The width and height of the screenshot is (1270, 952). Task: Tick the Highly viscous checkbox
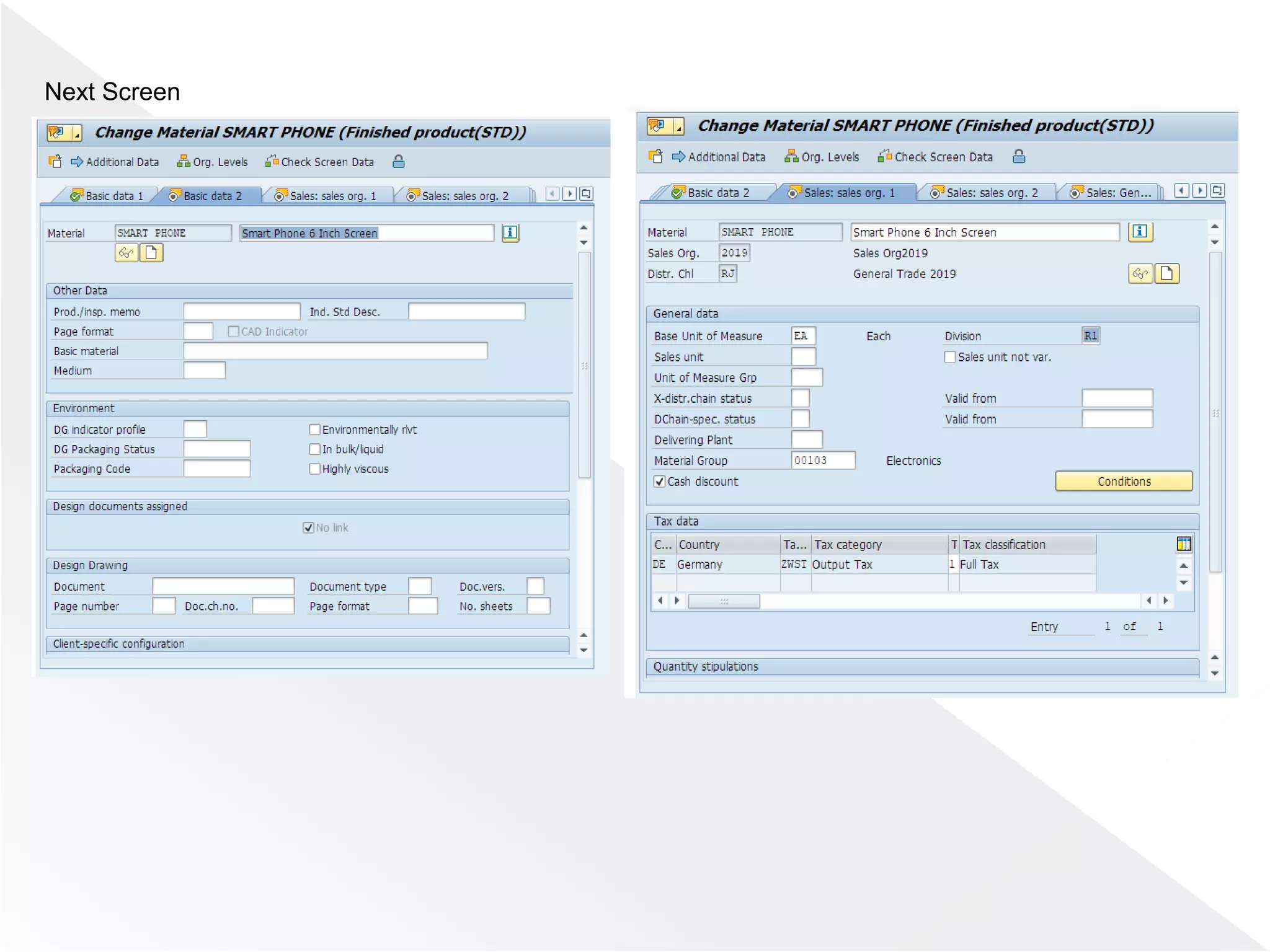(314, 469)
